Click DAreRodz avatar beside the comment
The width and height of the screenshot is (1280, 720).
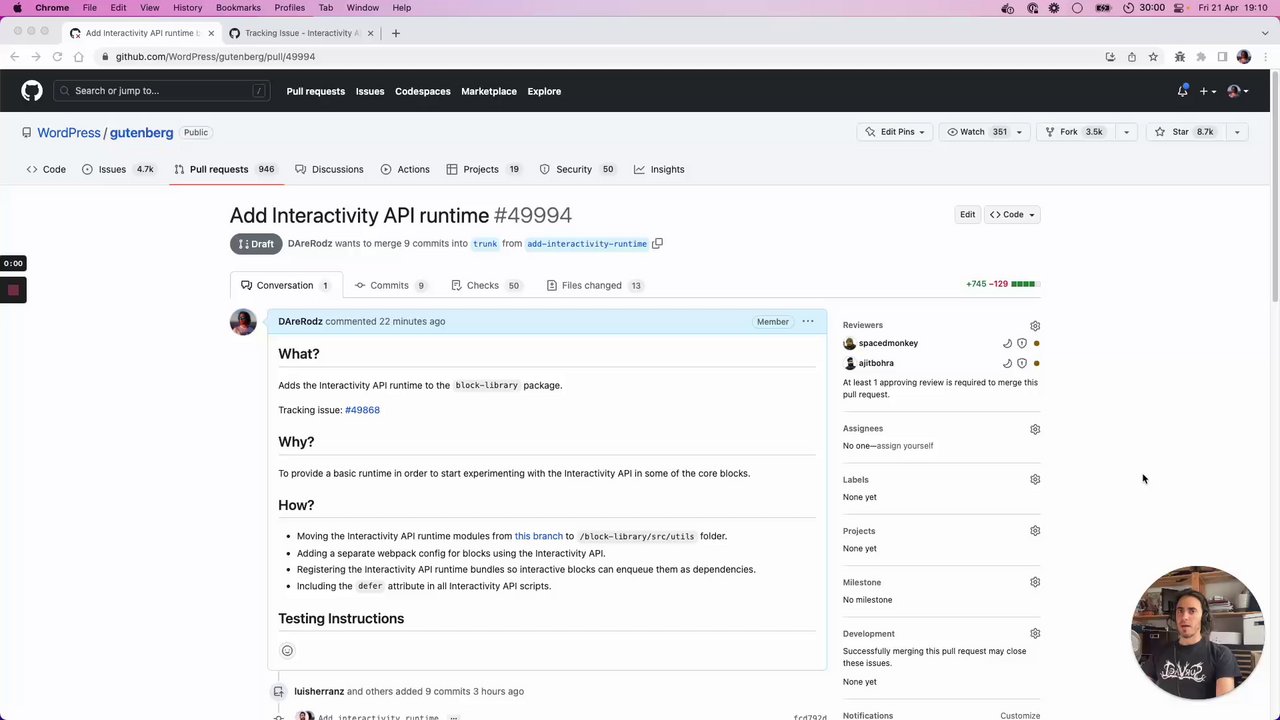(243, 322)
